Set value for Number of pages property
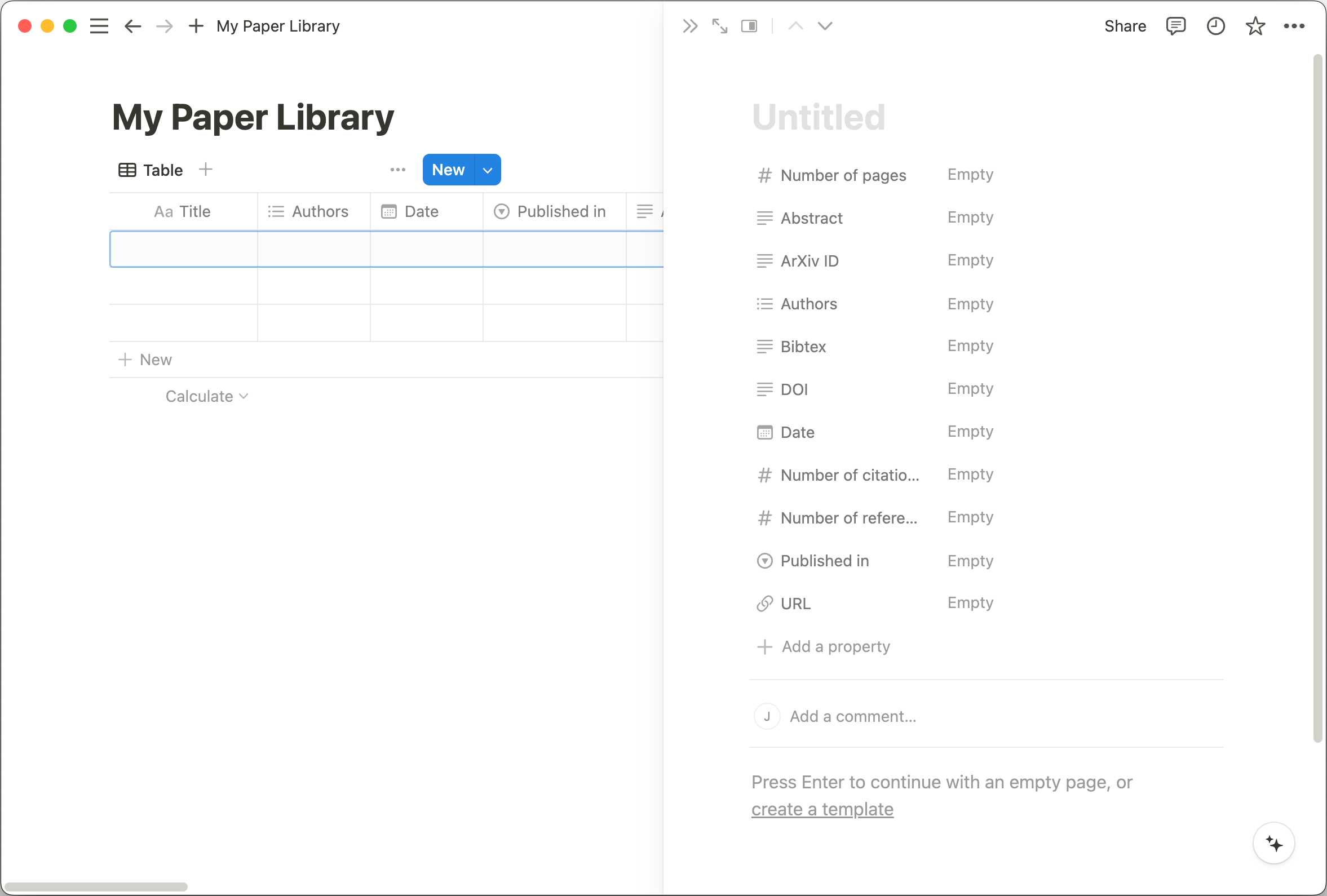 coord(971,175)
